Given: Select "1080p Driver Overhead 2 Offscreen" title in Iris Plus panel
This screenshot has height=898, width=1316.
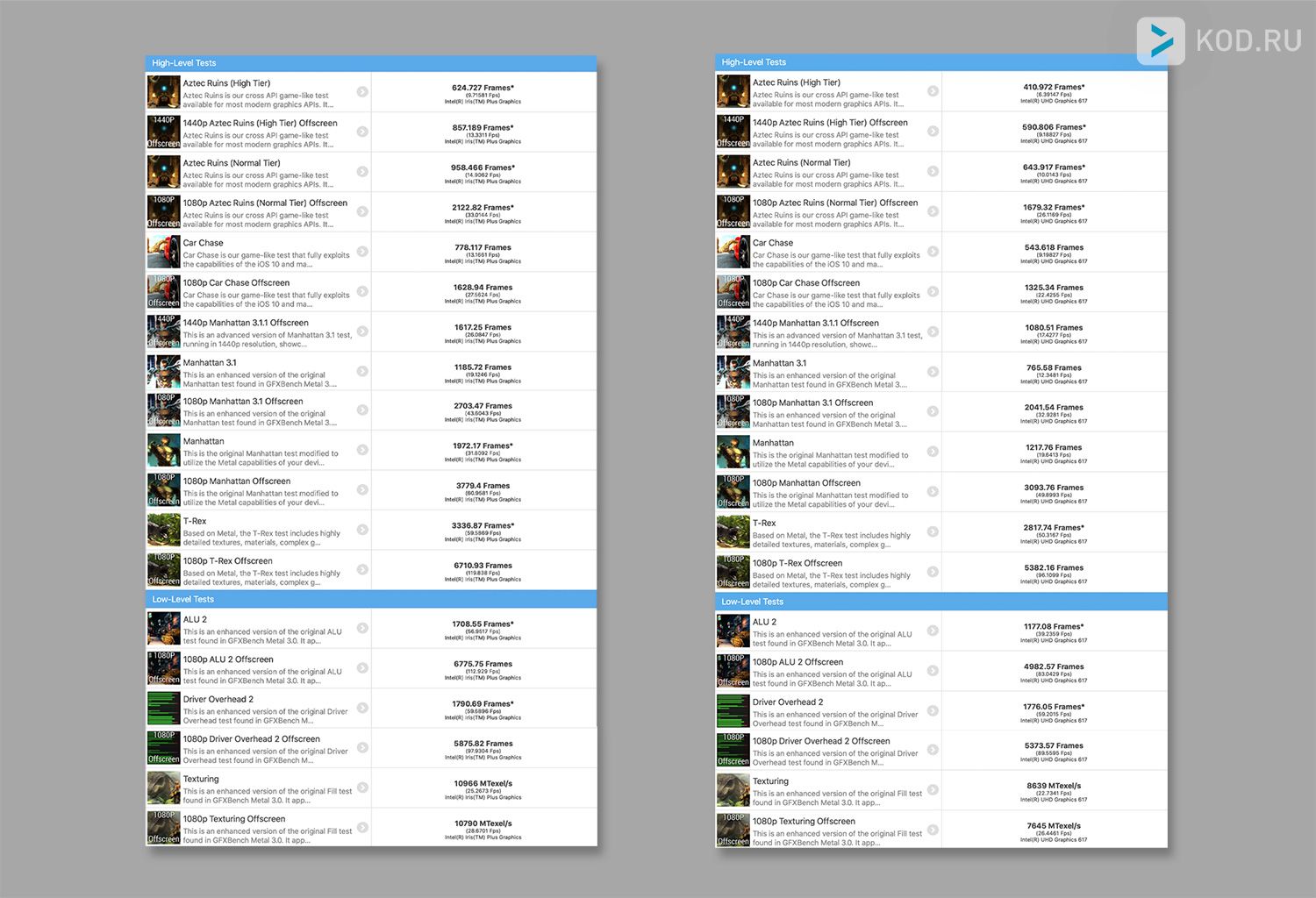Looking at the screenshot, I should point(252,739).
